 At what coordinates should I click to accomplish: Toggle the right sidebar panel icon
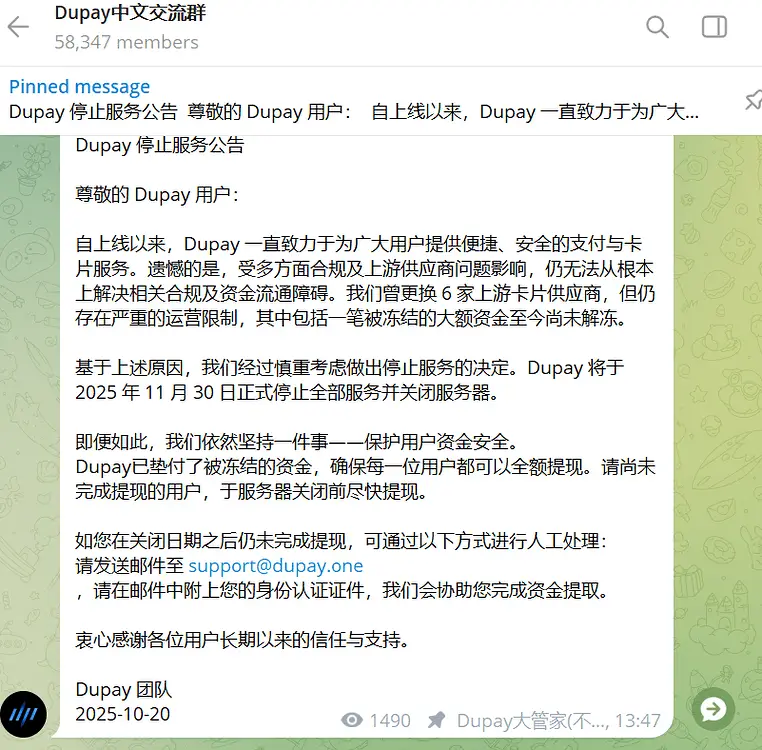(714, 27)
